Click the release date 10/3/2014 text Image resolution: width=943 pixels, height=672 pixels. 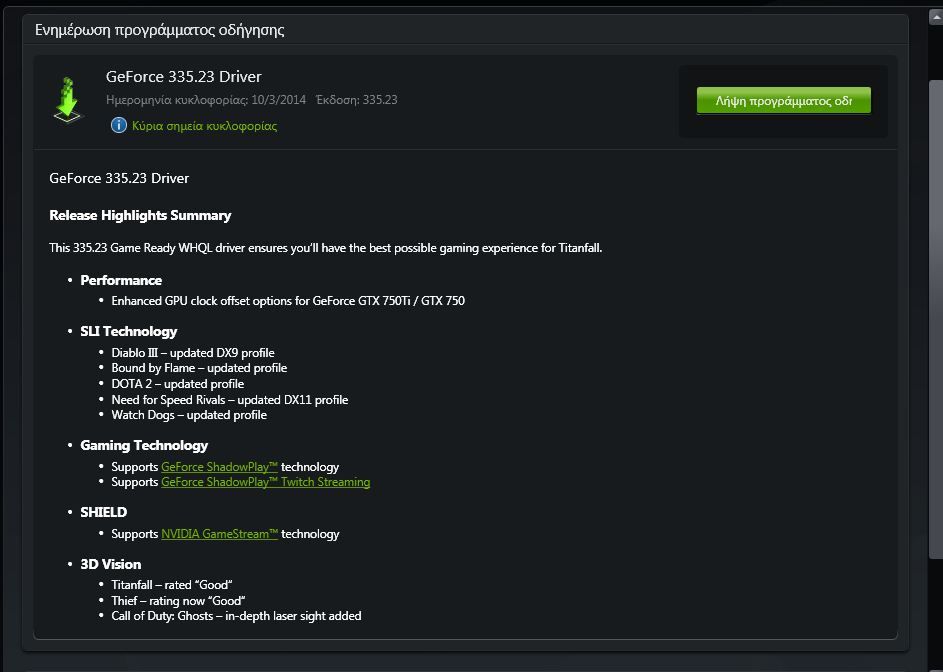(278, 100)
